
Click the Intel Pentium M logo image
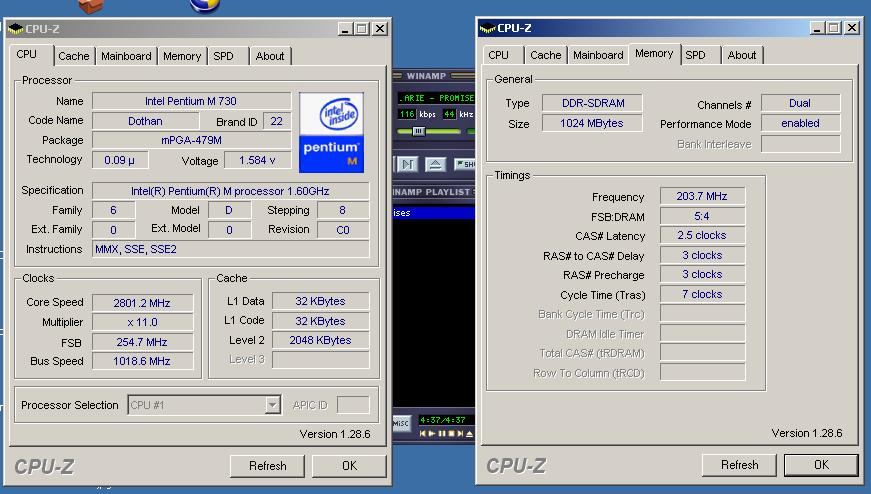332,132
